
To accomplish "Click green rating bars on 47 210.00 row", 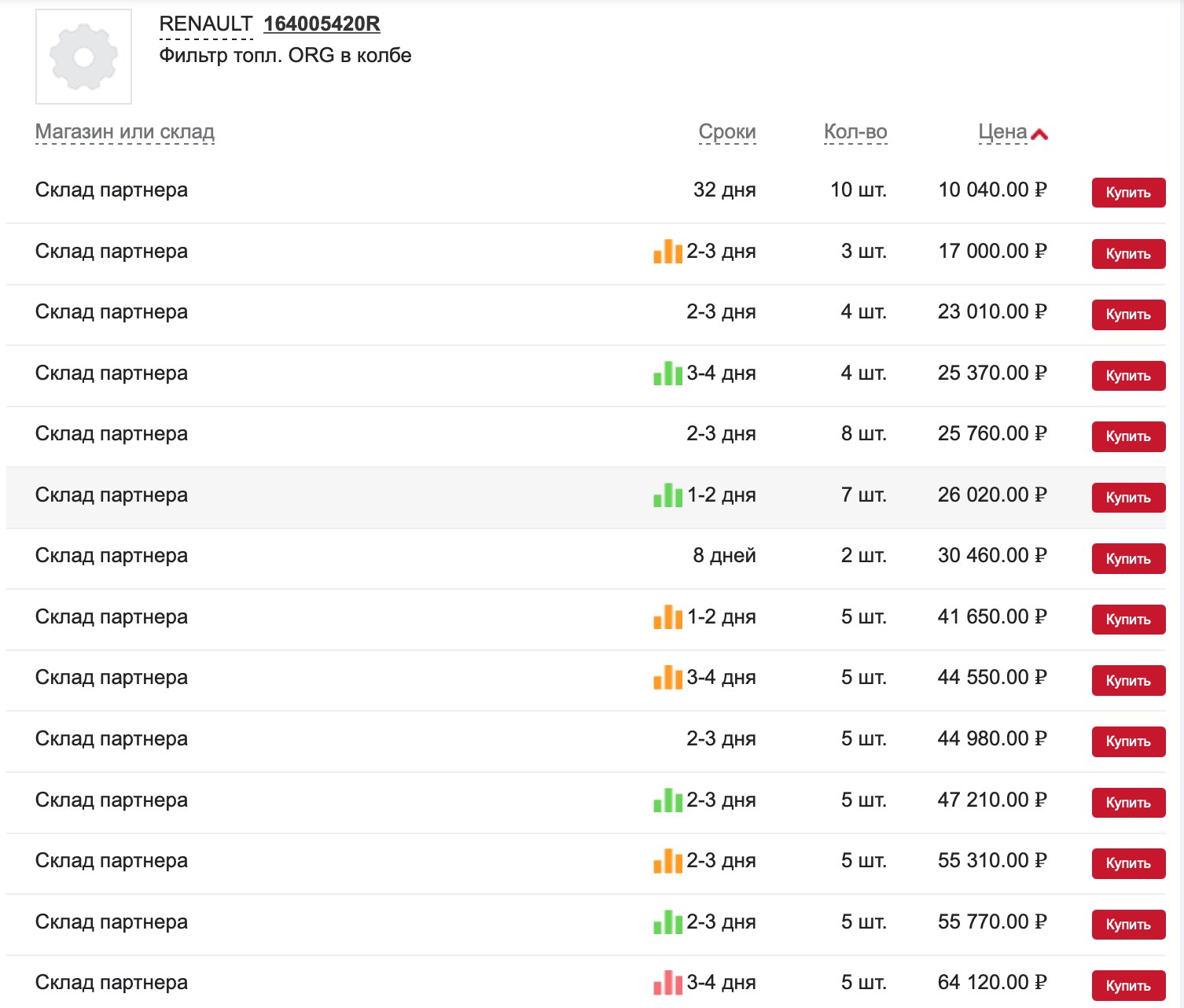I will 667,800.
